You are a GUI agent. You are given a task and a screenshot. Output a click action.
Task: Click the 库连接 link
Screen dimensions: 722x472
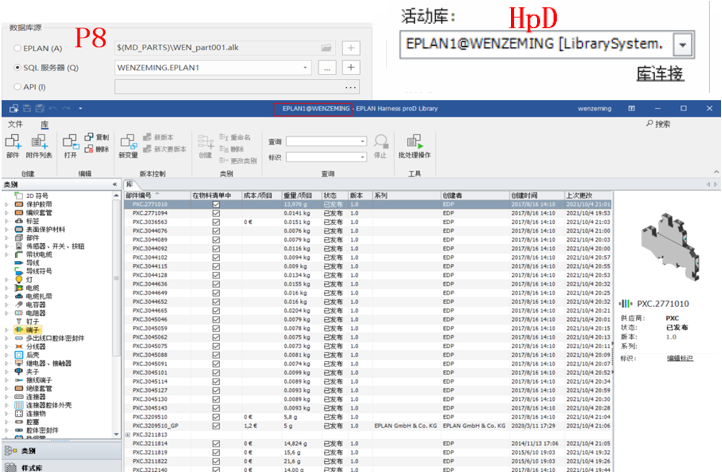point(660,74)
